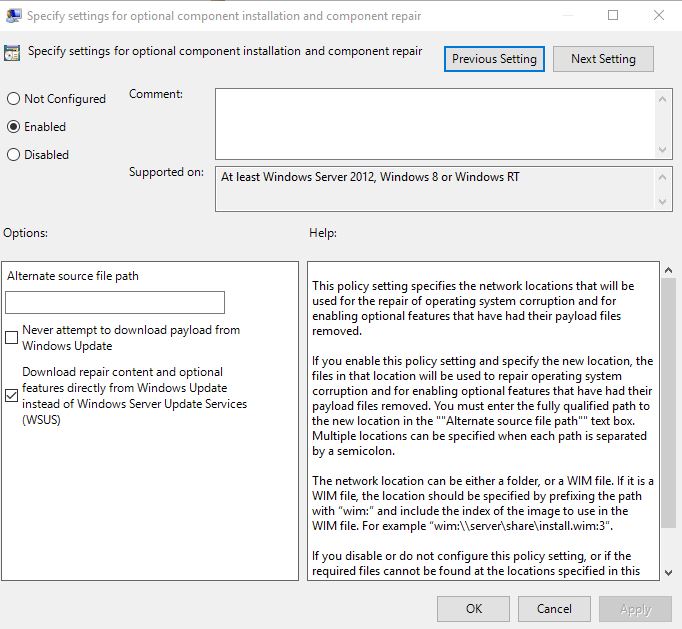This screenshot has width=682, height=629.
Task: Click the policy icon in the title bar
Action: pos(13,16)
